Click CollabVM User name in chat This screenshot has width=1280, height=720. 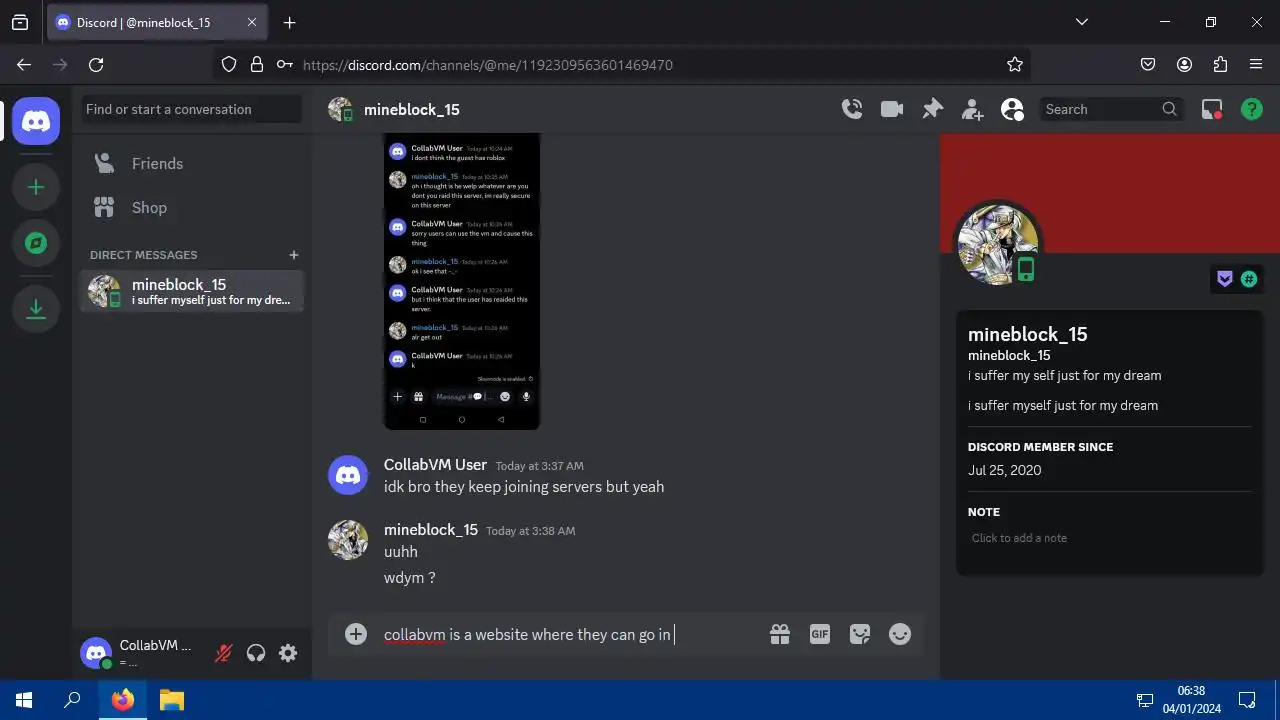[435, 465]
